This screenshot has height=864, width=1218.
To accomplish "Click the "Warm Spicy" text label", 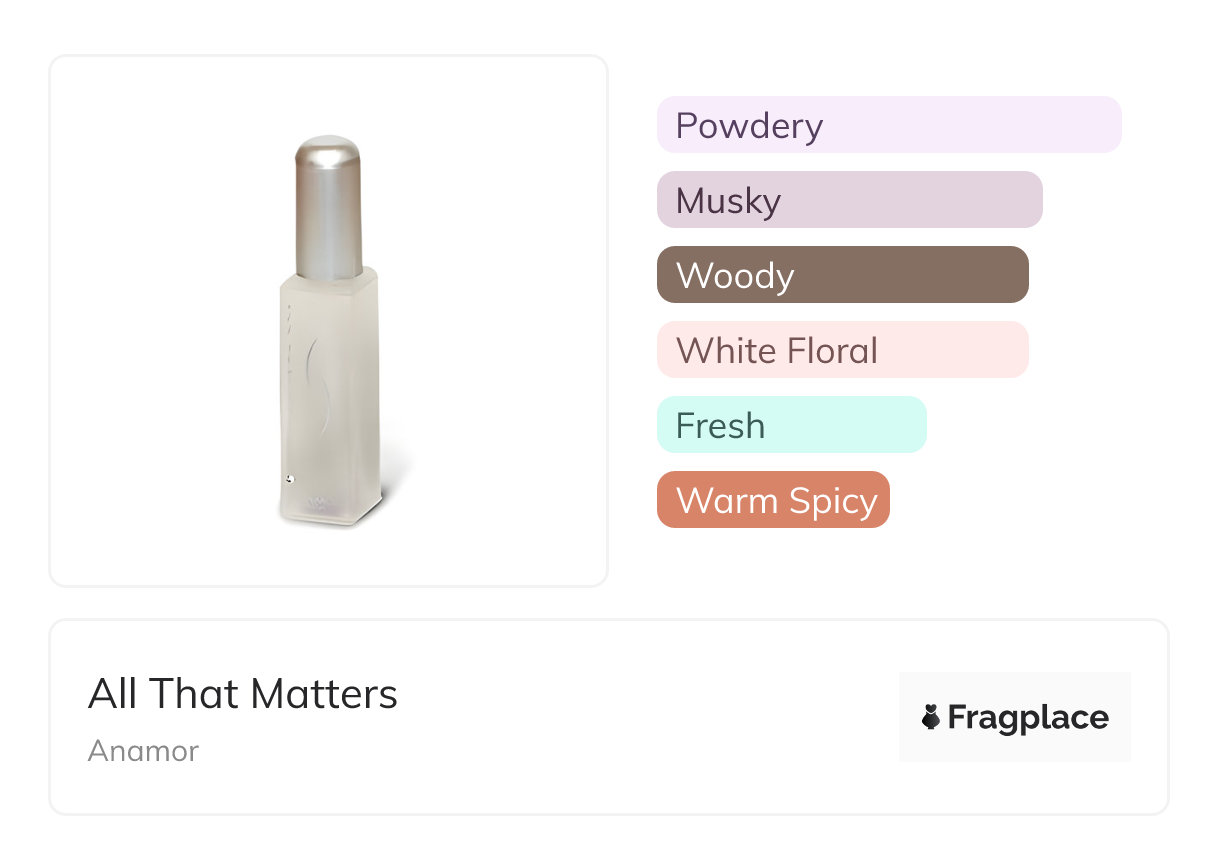I will 777,501.
